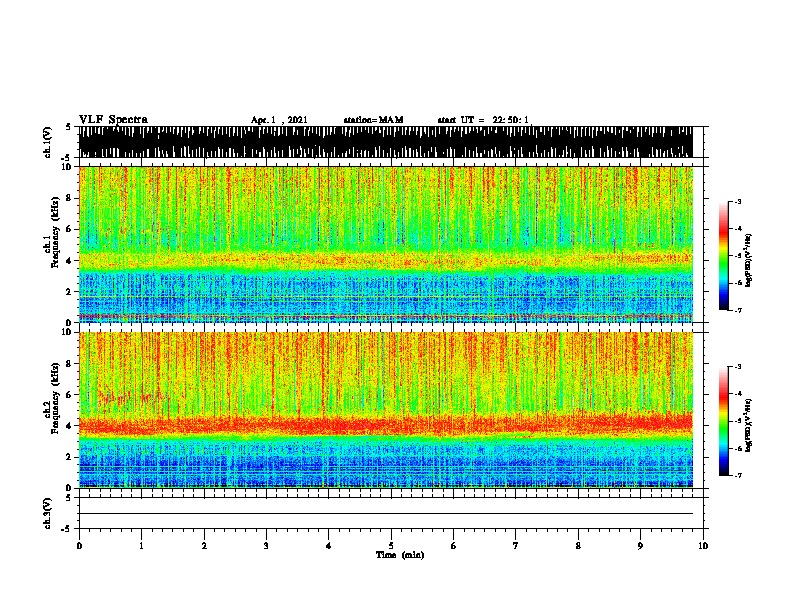Click time axis tick label "0"
This screenshot has width=792, height=612.
(x=79, y=546)
